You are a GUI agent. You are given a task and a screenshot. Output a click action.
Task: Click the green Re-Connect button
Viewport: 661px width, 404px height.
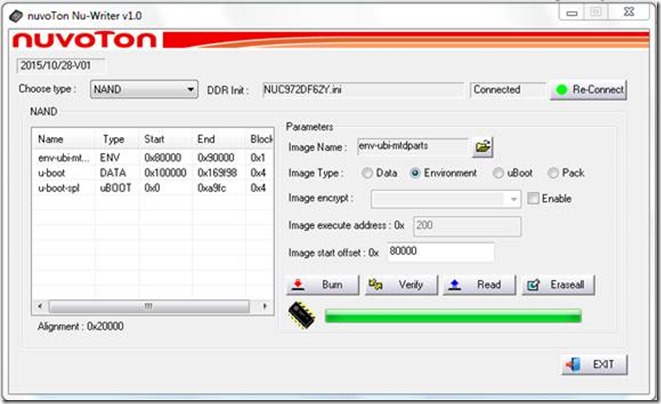588,90
